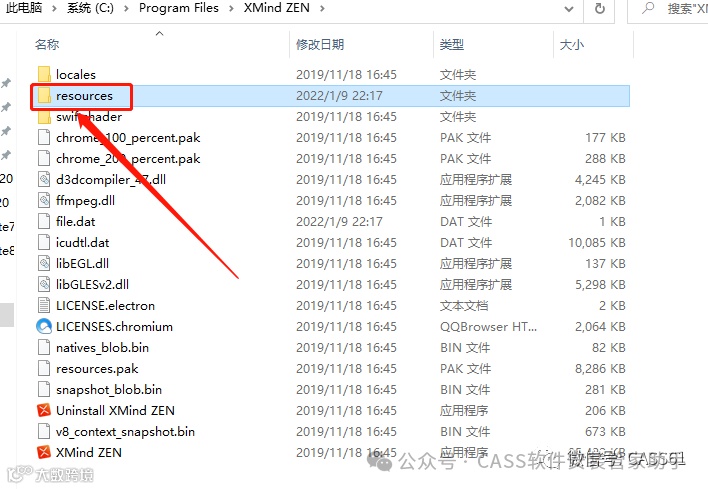This screenshot has width=708, height=489.
Task: Click XMind ZEN application icon
Action: coord(44,452)
